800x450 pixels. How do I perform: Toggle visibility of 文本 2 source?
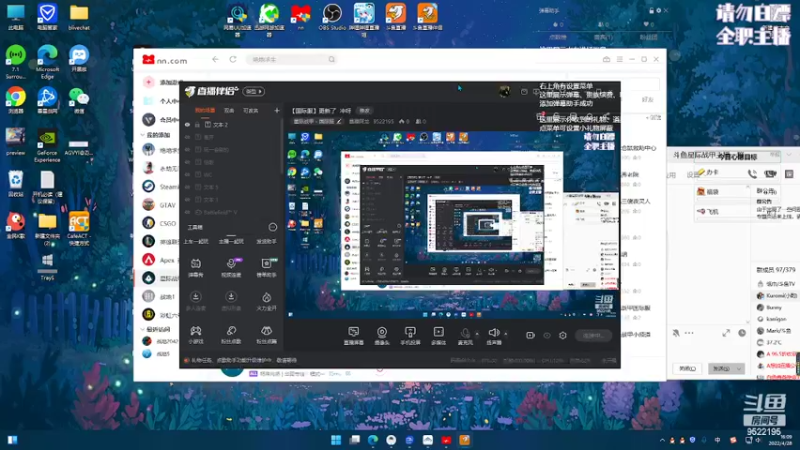click(187, 124)
